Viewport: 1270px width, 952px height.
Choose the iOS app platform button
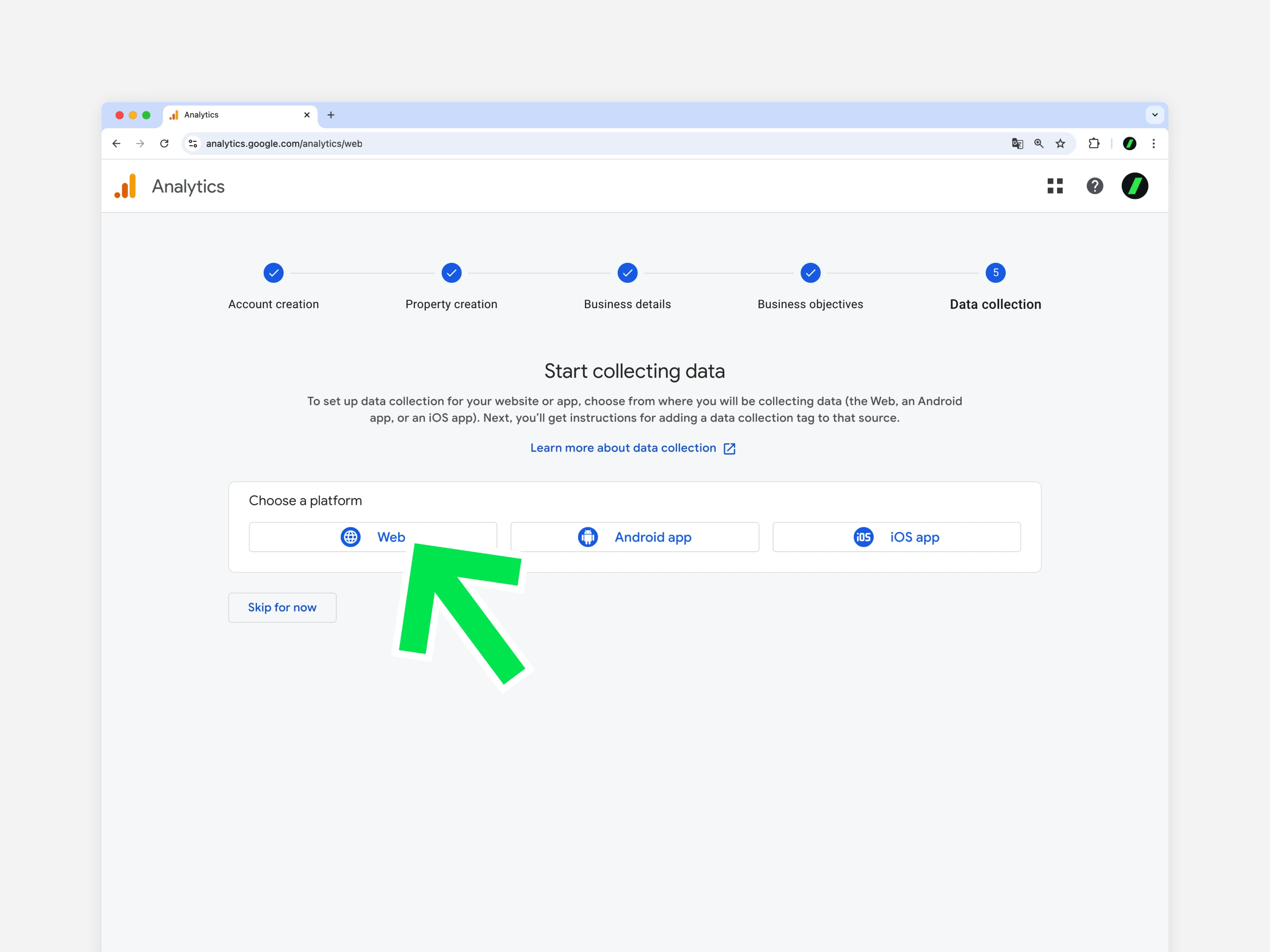pos(896,537)
